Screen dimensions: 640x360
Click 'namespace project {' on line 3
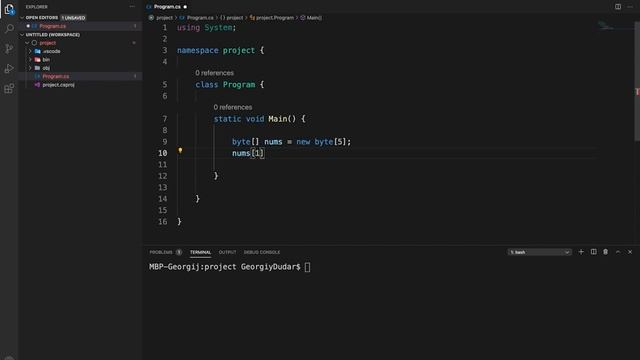[220, 51]
